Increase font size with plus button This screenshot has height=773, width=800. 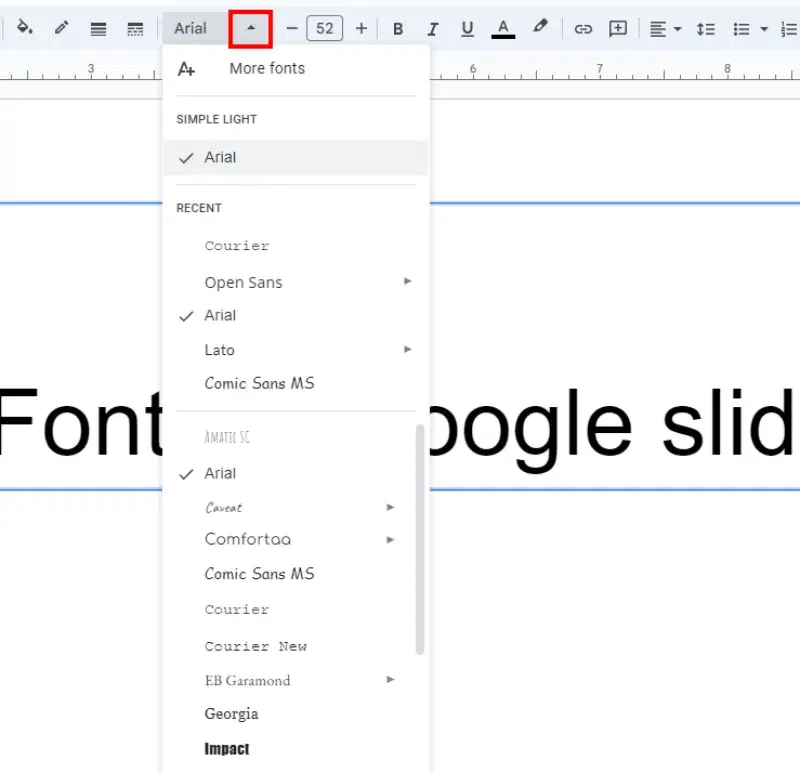pyautogui.click(x=361, y=28)
